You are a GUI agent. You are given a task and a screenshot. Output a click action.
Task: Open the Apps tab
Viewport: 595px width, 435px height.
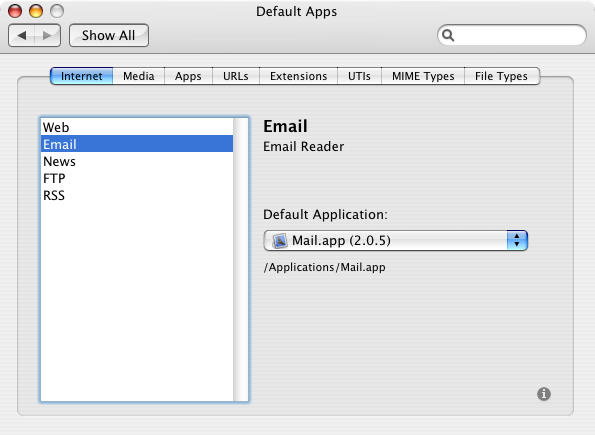point(188,76)
